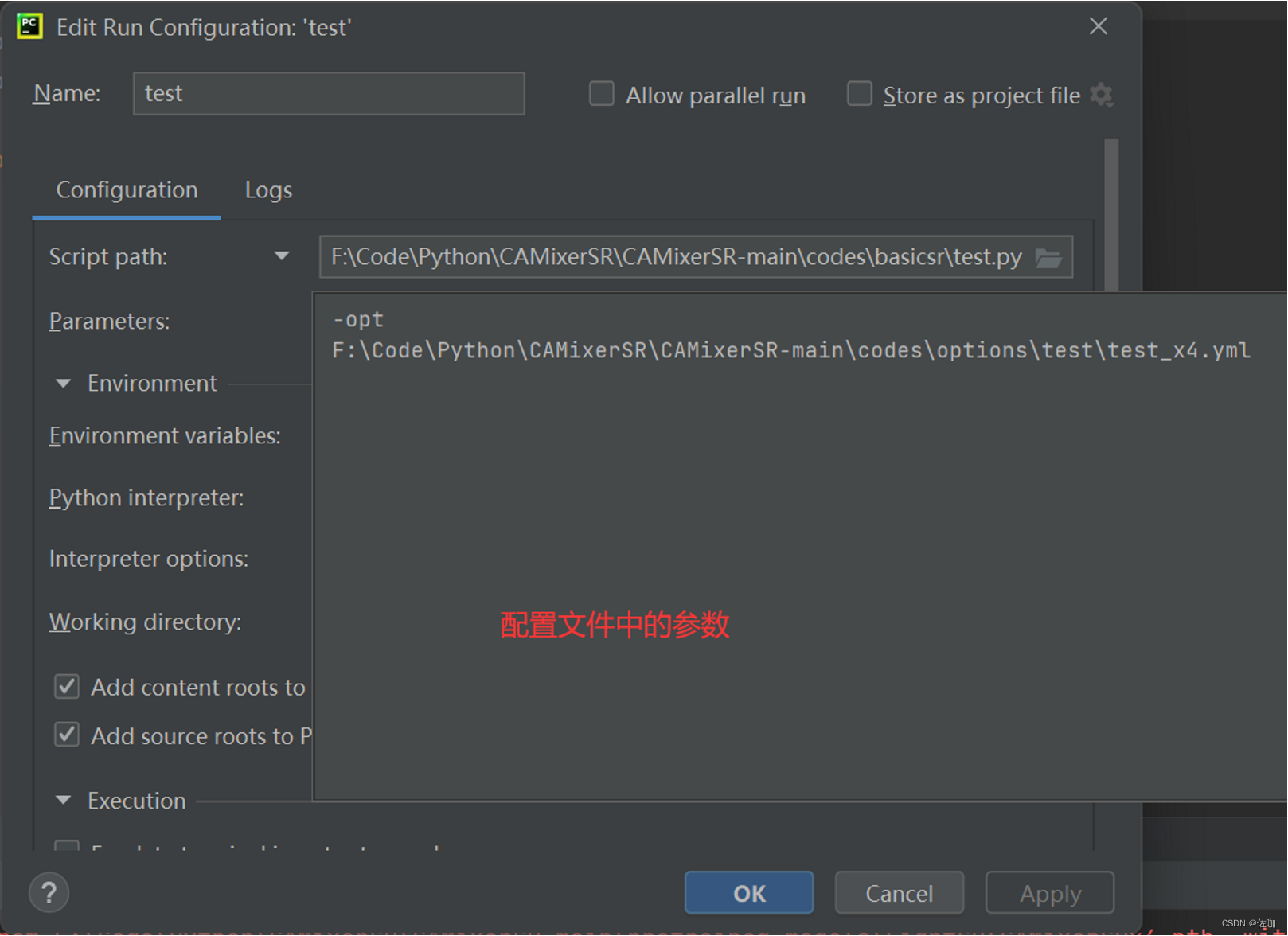
Task: Click the Working directory field
Action: (145, 622)
